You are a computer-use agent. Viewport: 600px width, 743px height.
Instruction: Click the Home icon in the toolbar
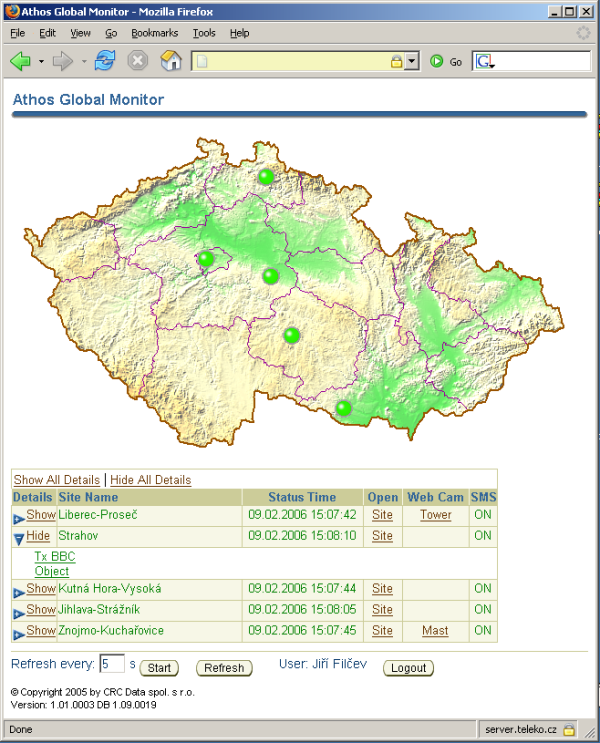pyautogui.click(x=171, y=61)
